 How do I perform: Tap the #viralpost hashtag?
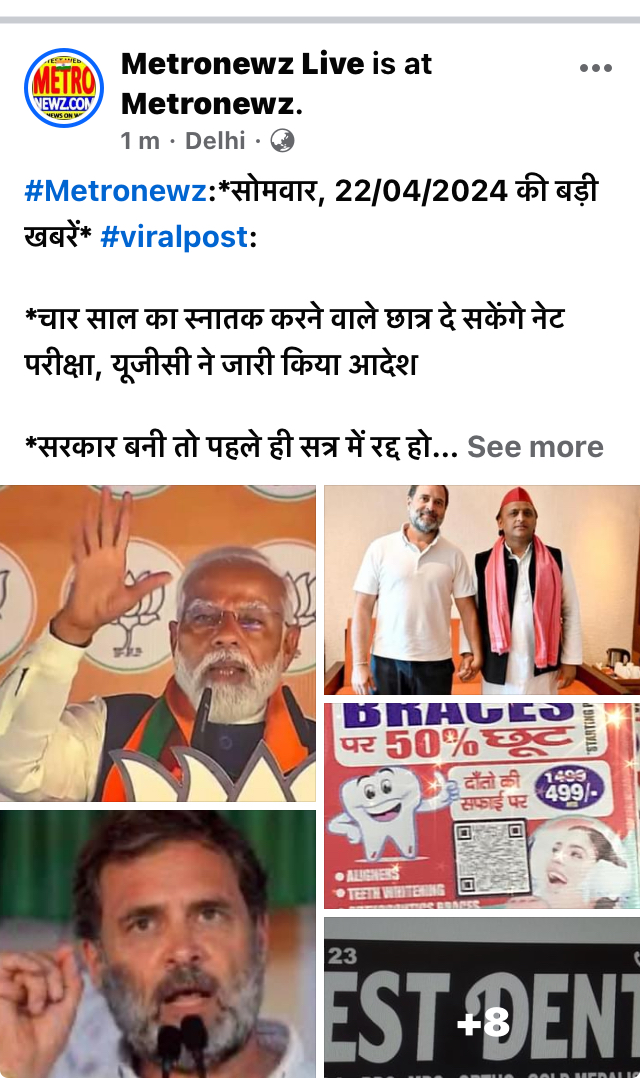pyautogui.click(x=174, y=237)
